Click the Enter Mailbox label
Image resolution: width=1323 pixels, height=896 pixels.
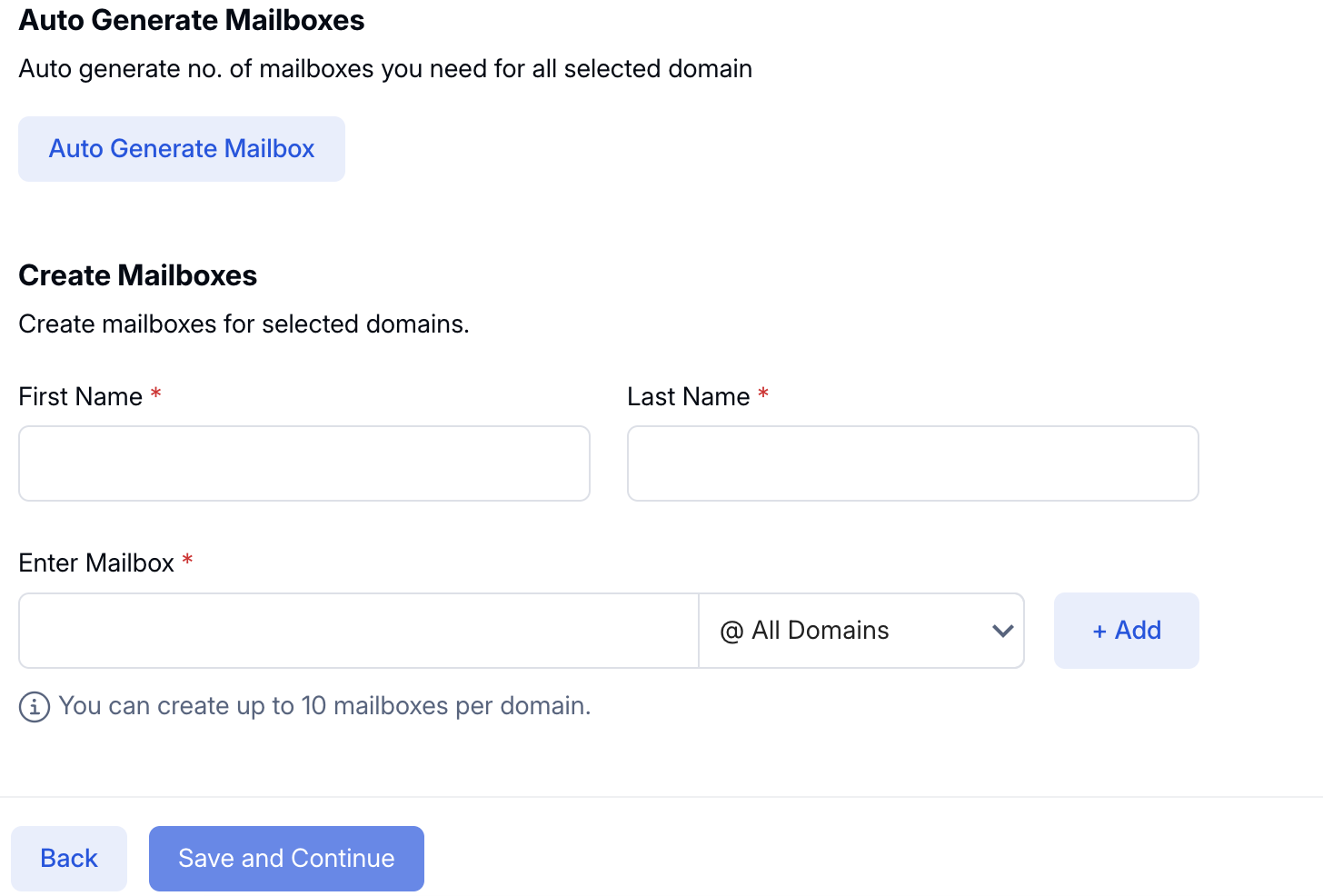click(95, 563)
